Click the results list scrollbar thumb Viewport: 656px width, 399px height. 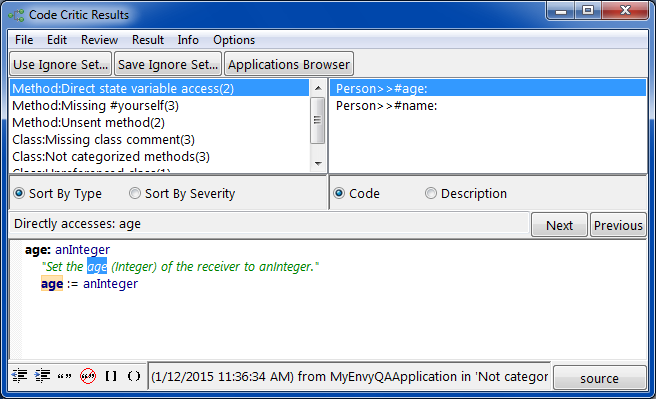(x=318, y=120)
